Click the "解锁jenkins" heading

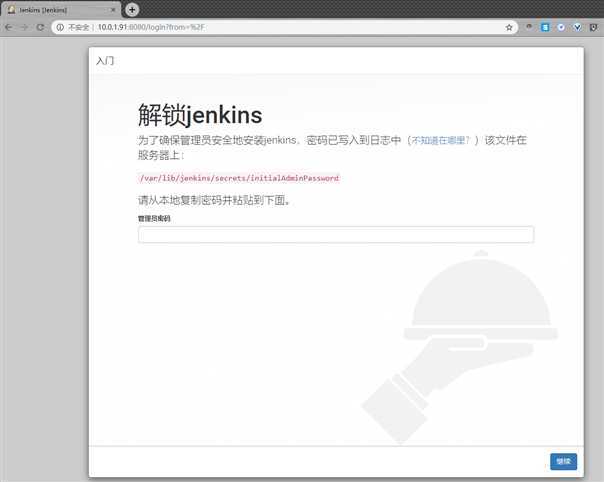tap(200, 115)
